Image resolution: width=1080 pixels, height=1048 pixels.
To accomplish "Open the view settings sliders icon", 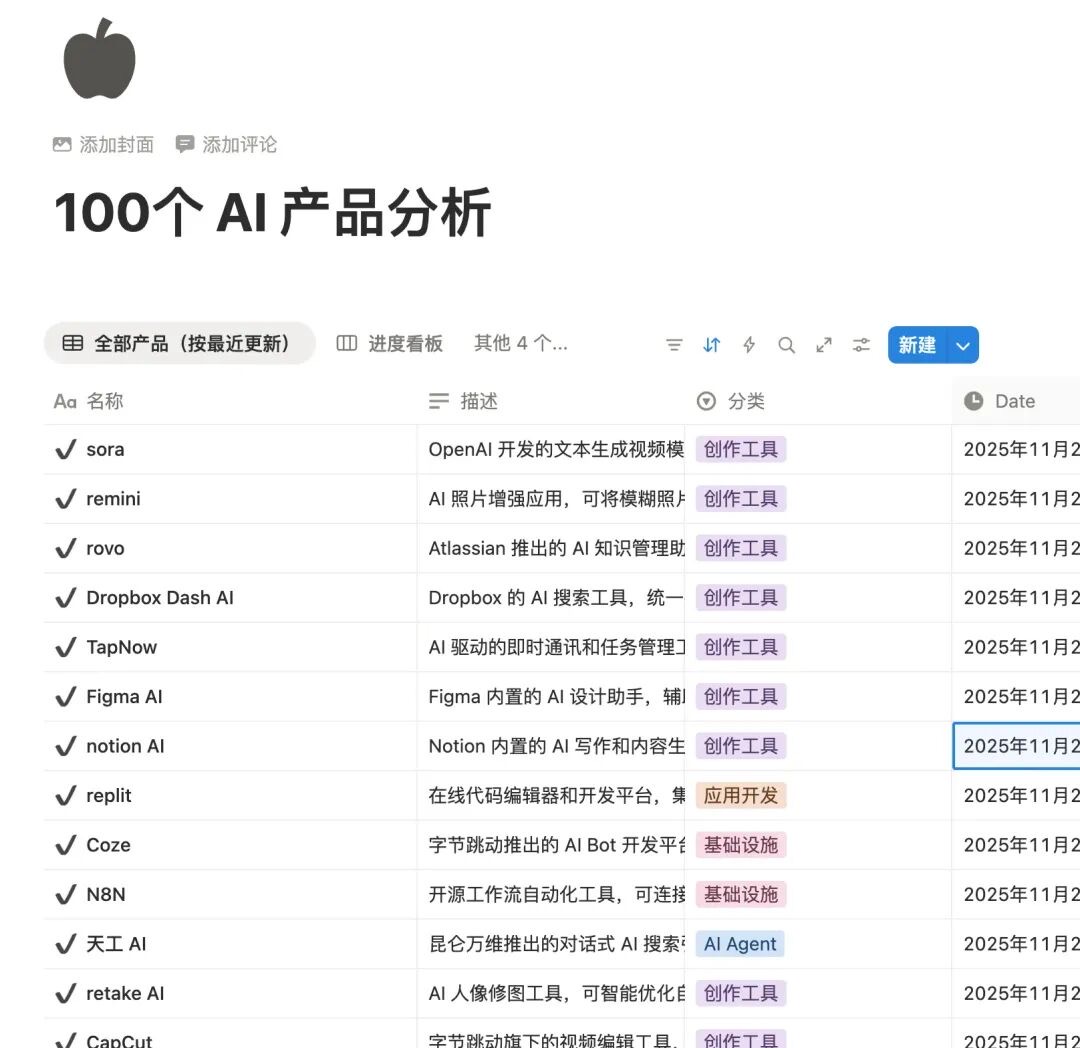I will click(x=861, y=345).
